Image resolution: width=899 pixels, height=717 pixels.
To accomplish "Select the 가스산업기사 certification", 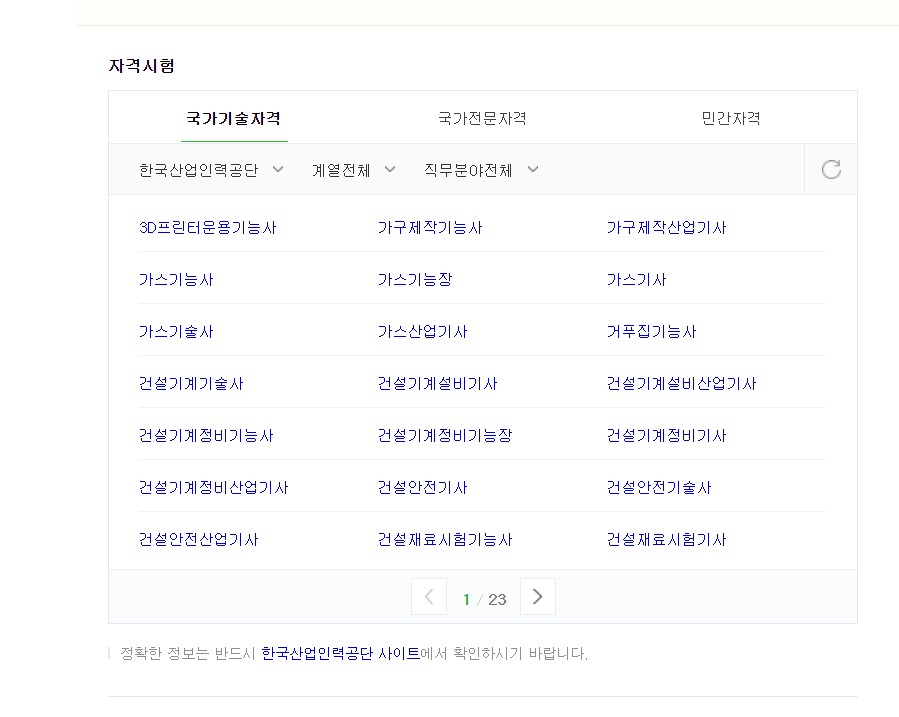I will (x=423, y=332).
